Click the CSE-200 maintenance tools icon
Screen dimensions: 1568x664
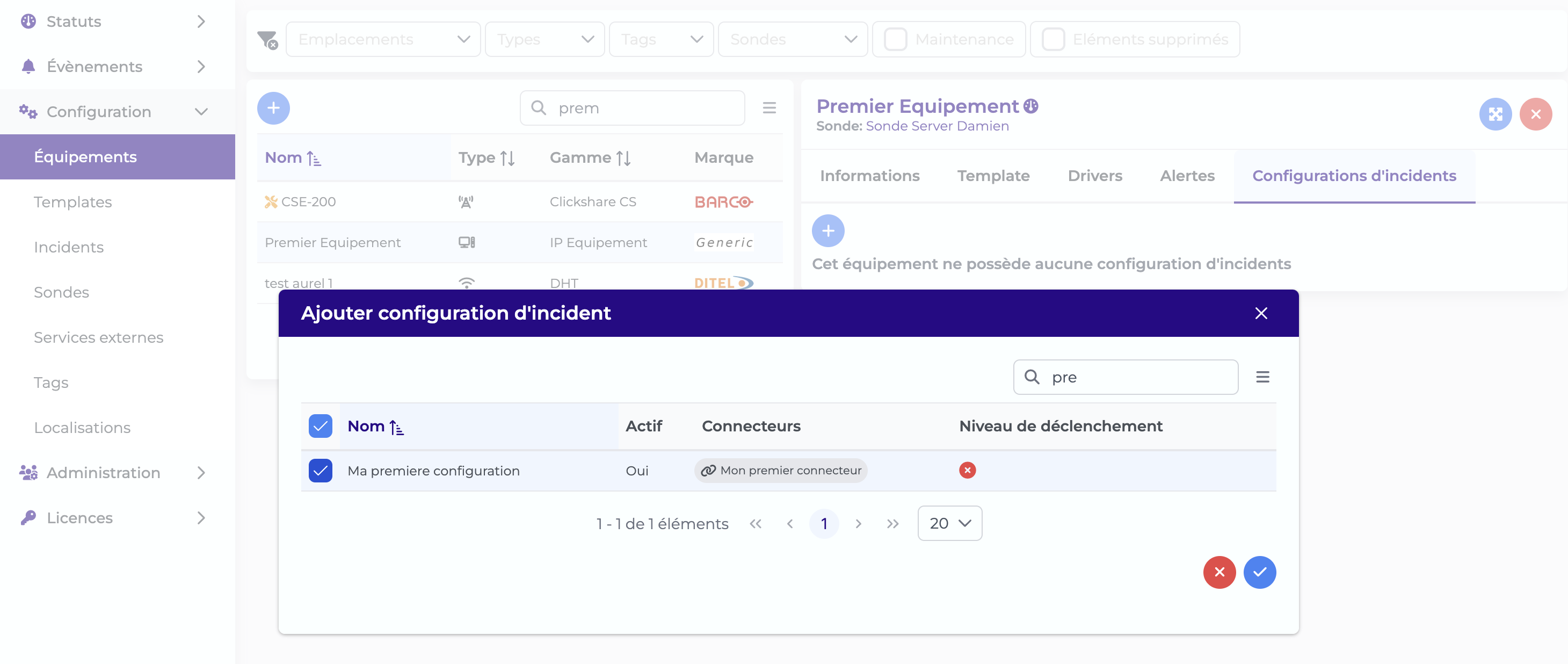point(271,201)
